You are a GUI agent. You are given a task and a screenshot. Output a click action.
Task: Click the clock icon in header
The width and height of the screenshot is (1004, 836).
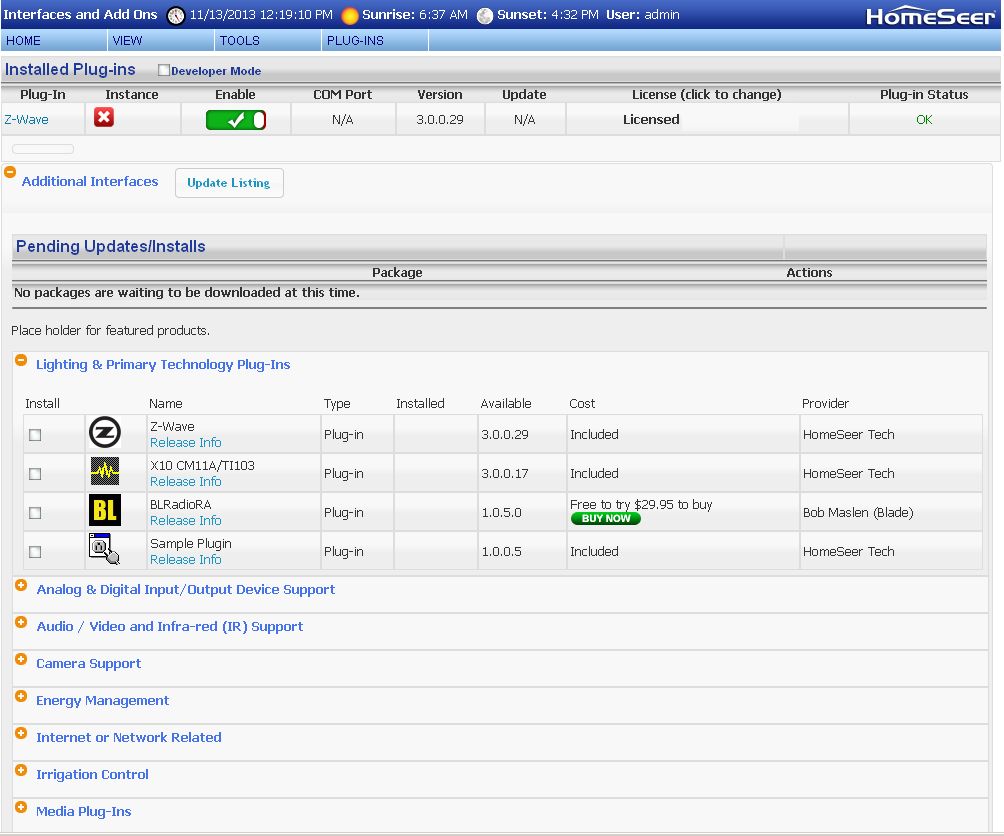(175, 15)
